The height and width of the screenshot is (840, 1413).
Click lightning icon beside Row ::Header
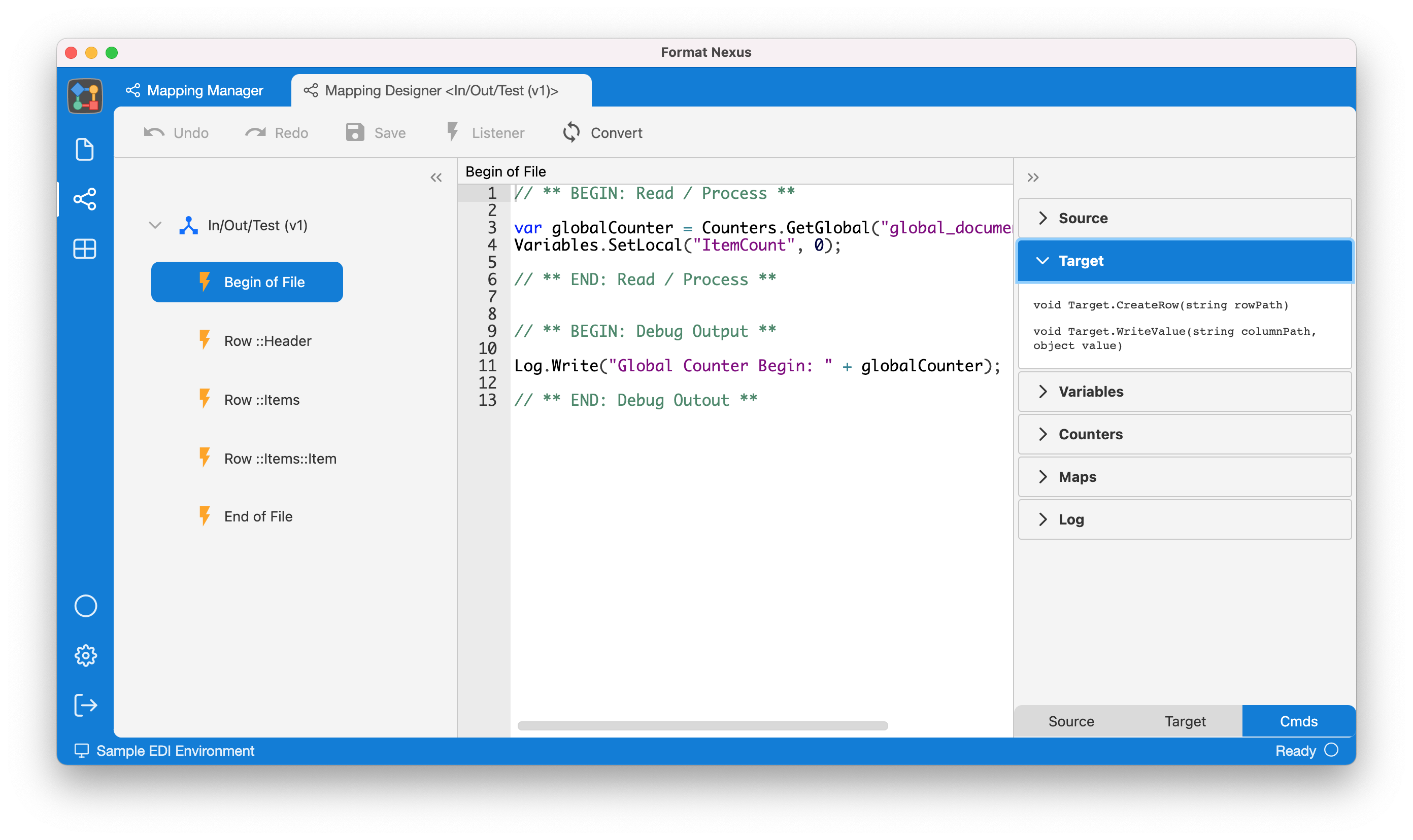coord(205,340)
